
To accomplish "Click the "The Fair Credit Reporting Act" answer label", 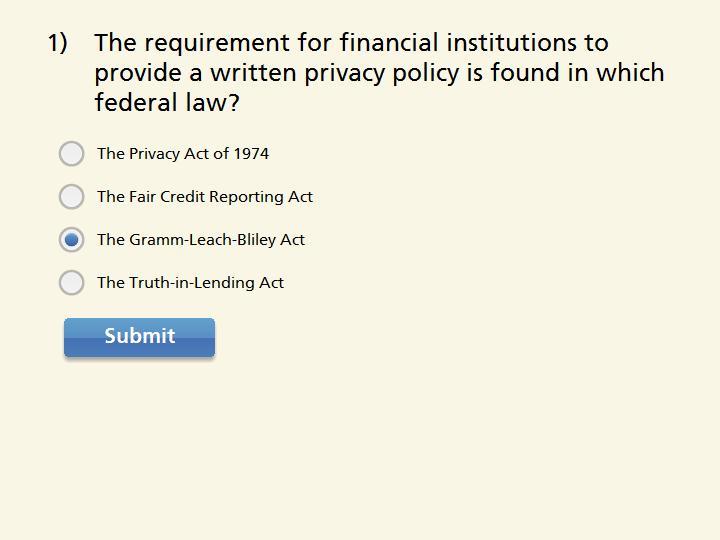I will [205, 197].
